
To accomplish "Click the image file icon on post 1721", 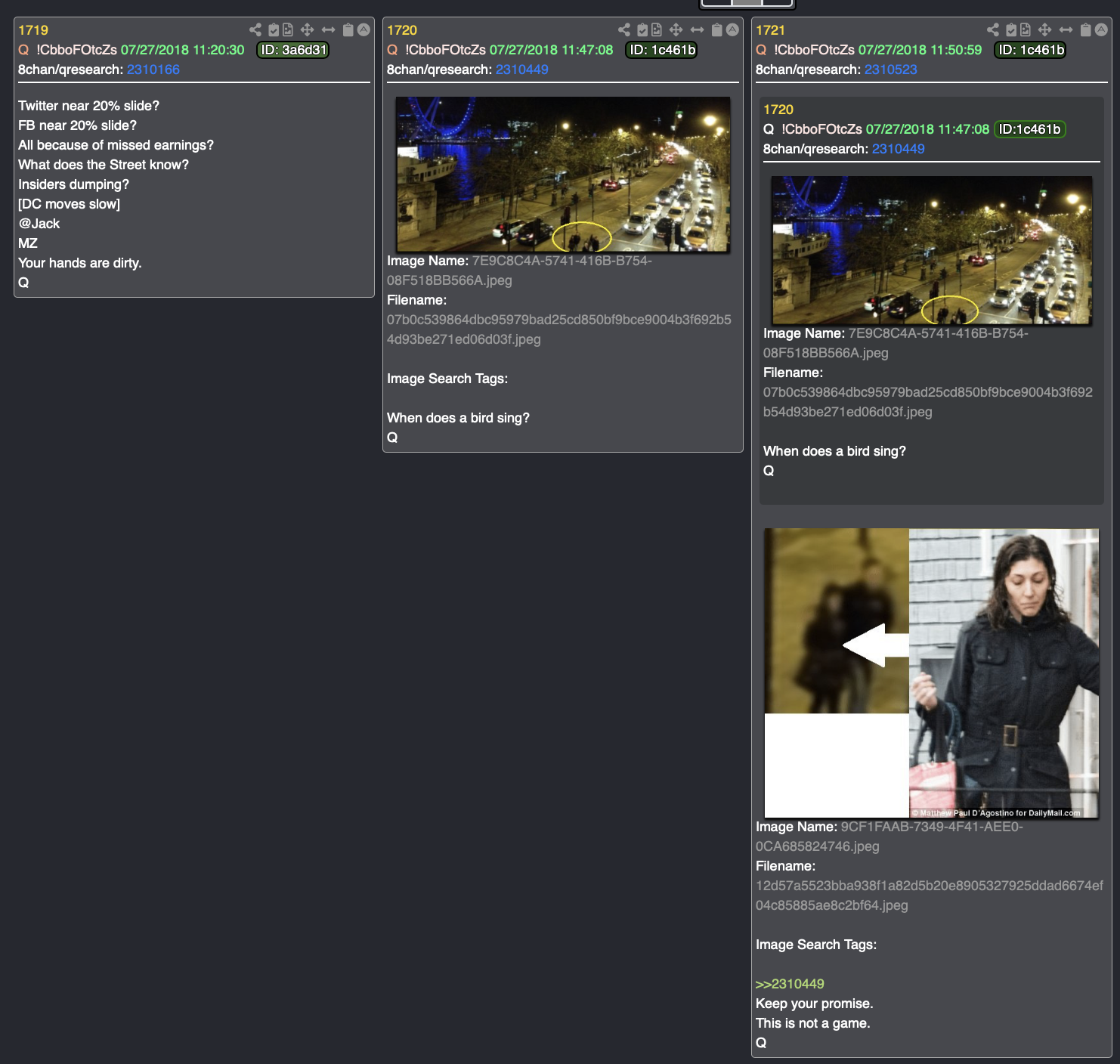I will pyautogui.click(x=1026, y=29).
